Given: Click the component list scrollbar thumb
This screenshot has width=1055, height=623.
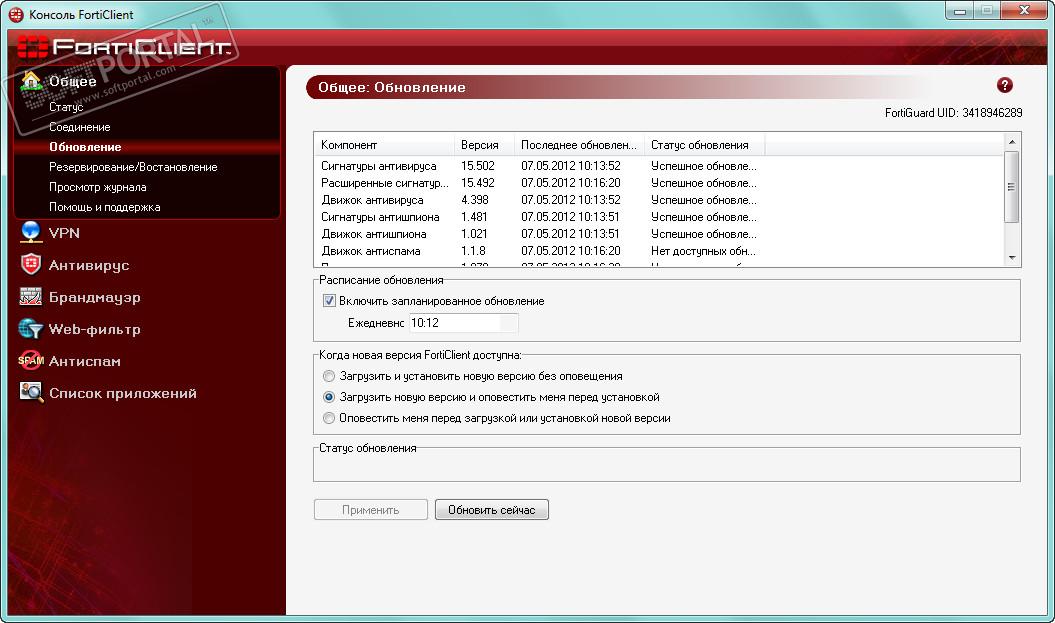Looking at the screenshot, I should (x=1011, y=186).
